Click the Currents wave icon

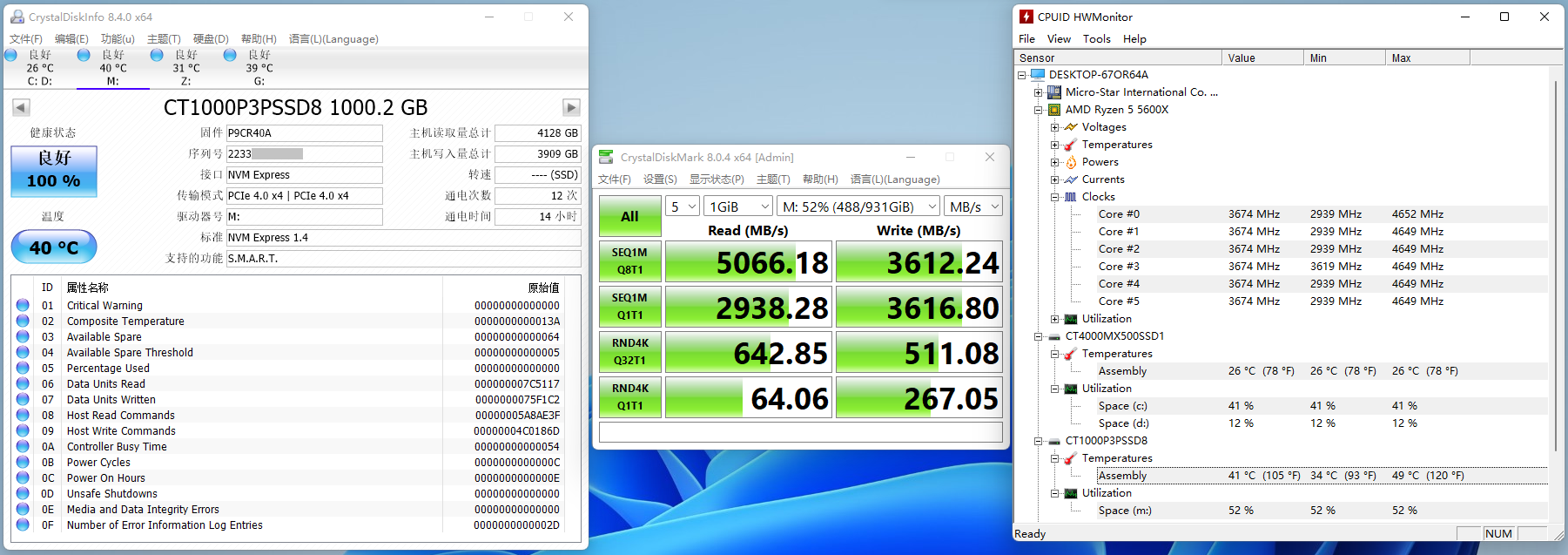click(1071, 179)
